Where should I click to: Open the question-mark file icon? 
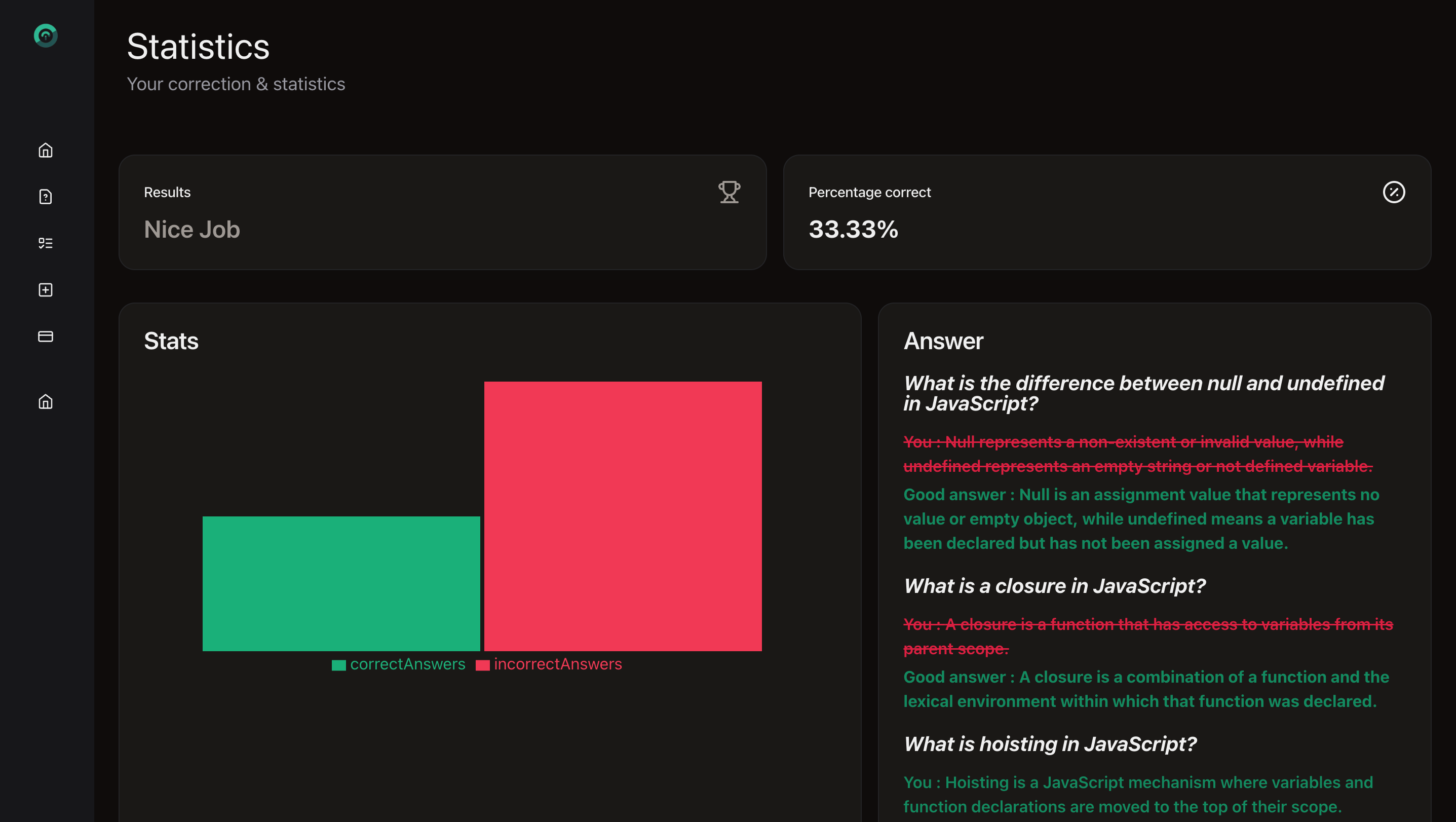45,197
